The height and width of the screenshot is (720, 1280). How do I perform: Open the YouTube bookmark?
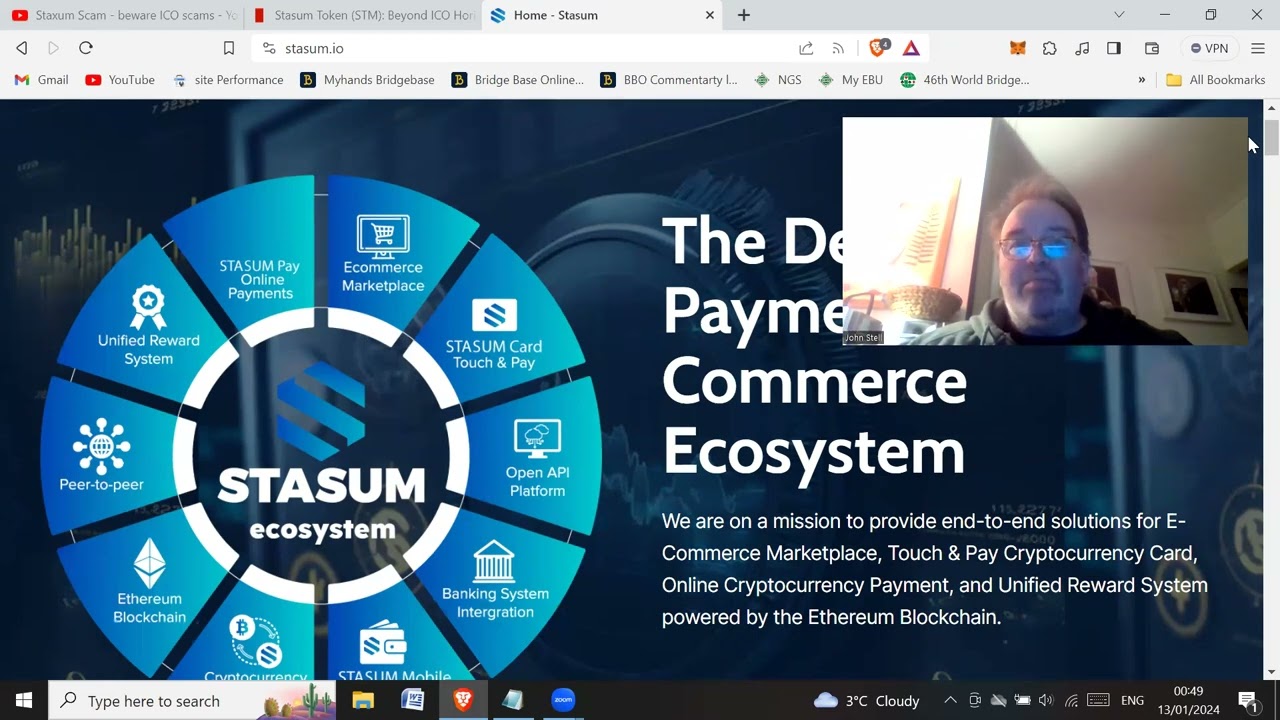(x=120, y=80)
